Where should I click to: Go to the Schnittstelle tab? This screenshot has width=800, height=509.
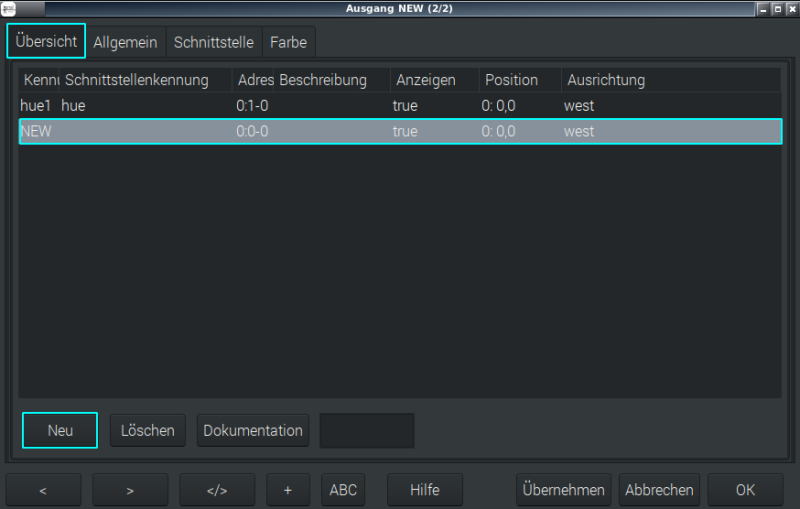pyautogui.click(x=214, y=43)
